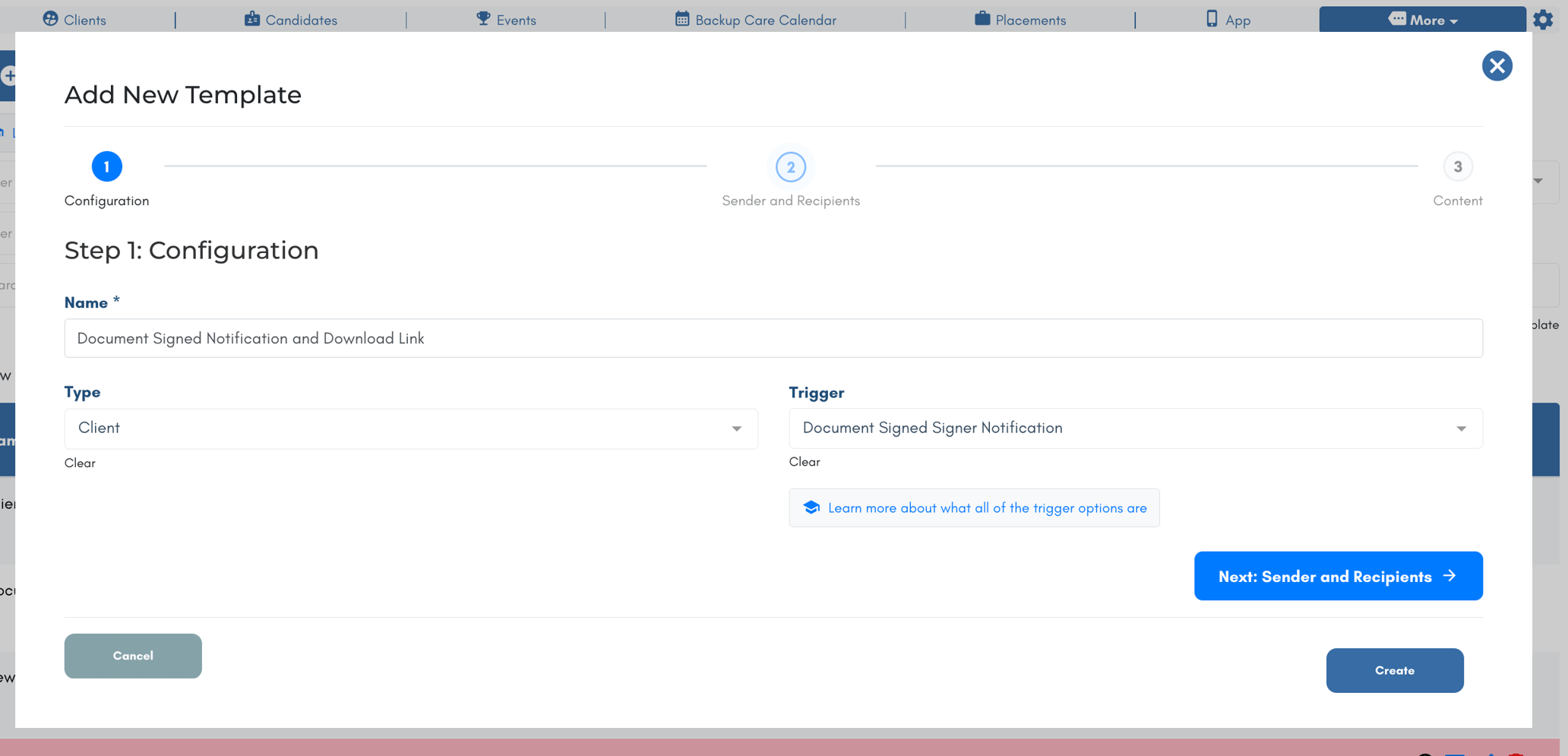1568x756 pixels.
Task: Select step 1 Configuration circle
Action: coord(107,166)
